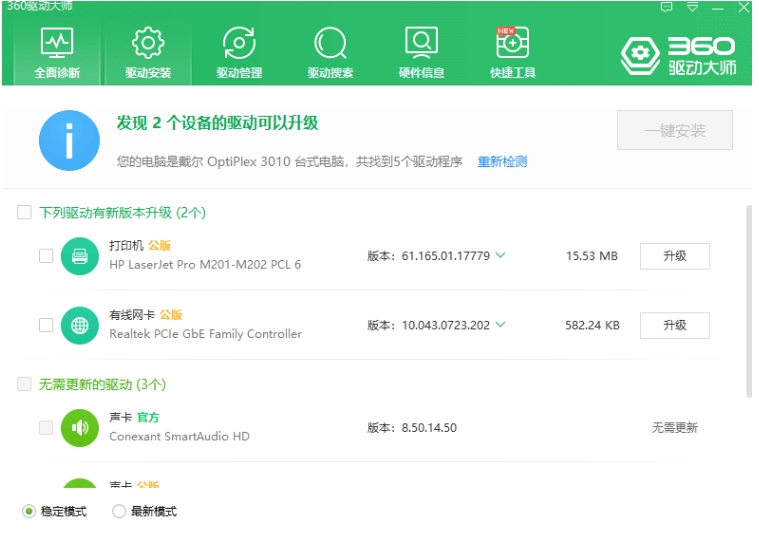
Task: Switch to the 驱动安装 tab label
Action: pyautogui.click(x=148, y=73)
